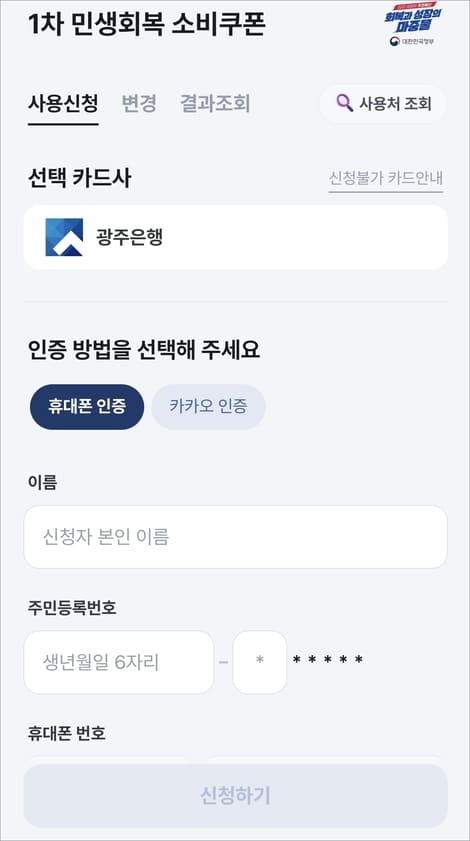Open the 변경 tab
The image size is (470, 841).
tap(139, 103)
